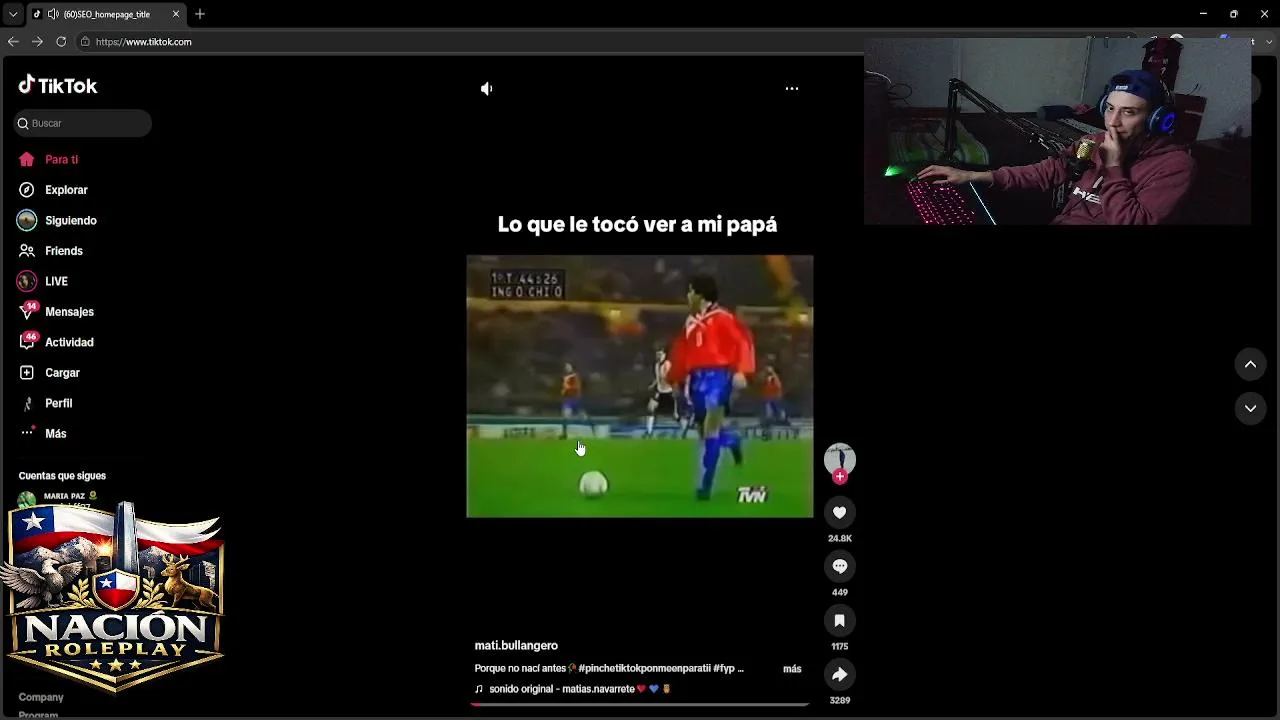The image size is (1280, 720).
Task: Expand the caption with 'más'
Action: click(792, 669)
